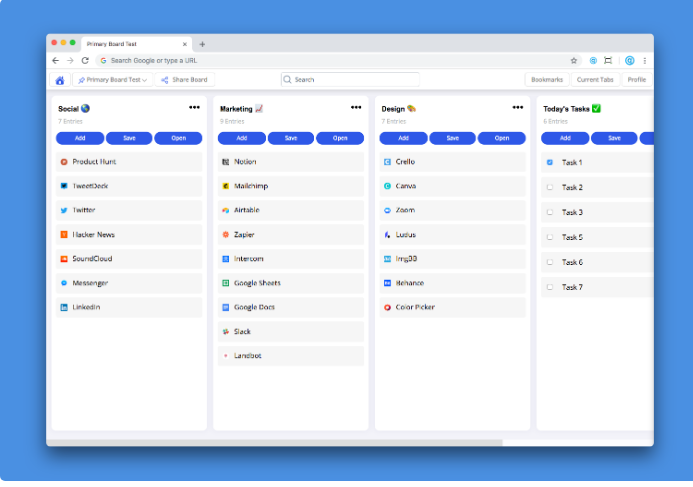Reload the page with refresh icon
Screen dimensions: 693x487
pyautogui.click(x=85, y=61)
